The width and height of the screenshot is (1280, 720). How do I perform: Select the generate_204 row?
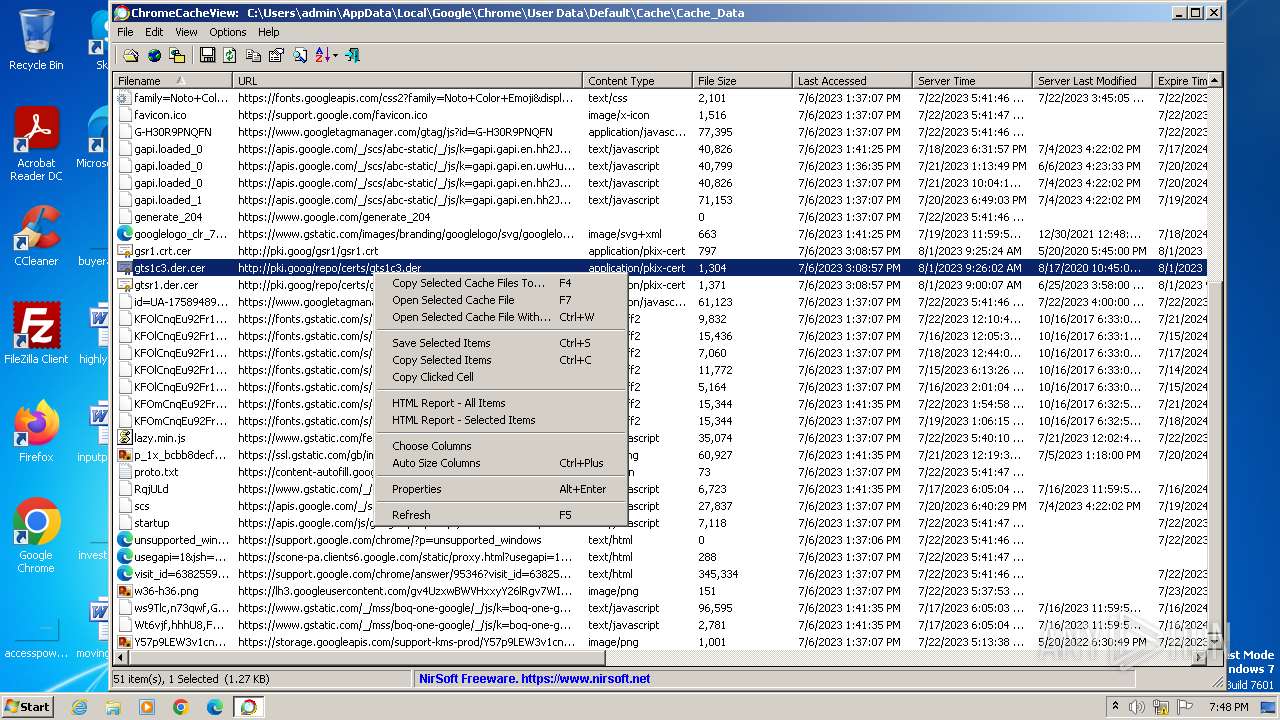[x=661, y=217]
